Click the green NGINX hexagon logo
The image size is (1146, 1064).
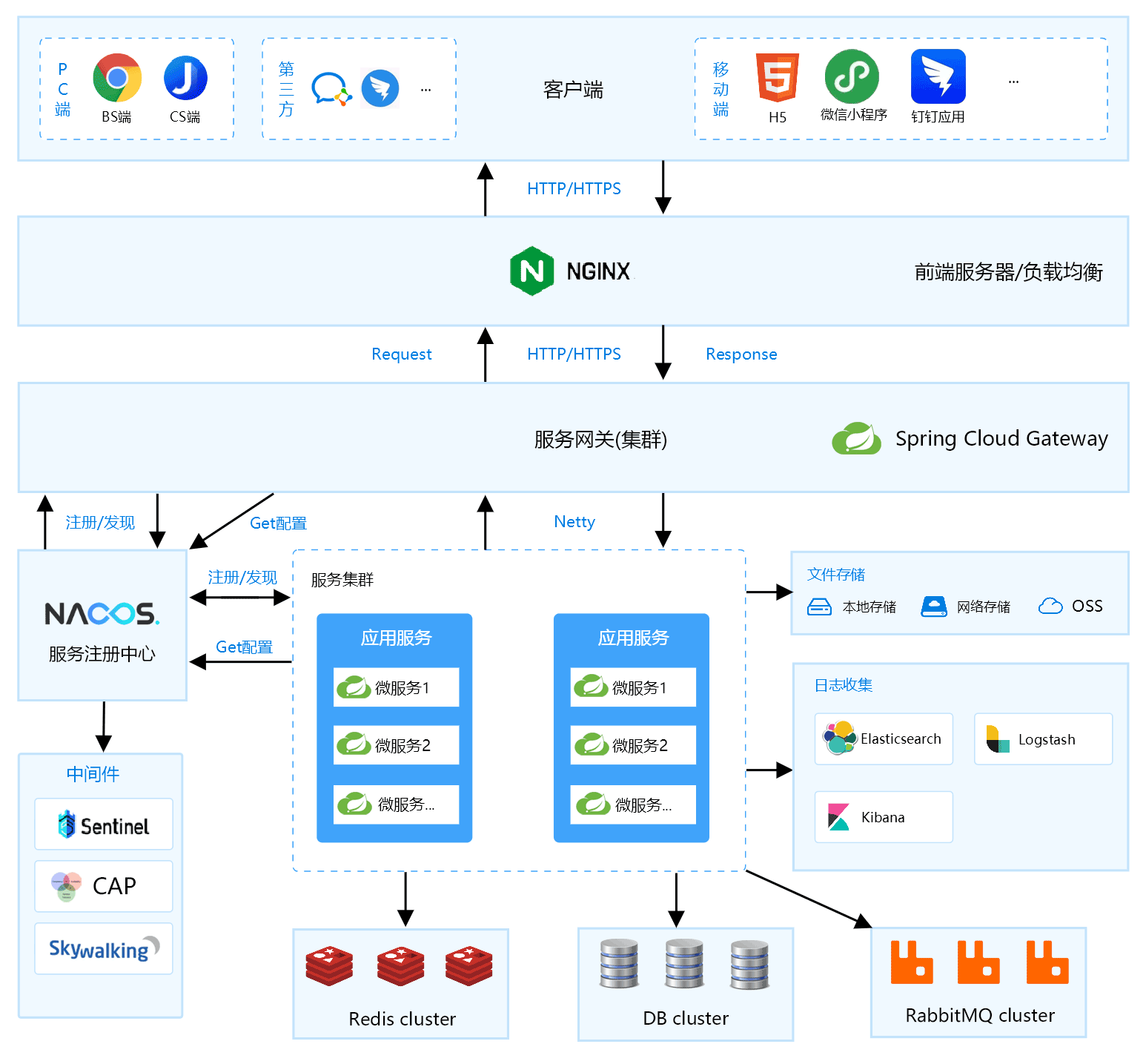532,271
